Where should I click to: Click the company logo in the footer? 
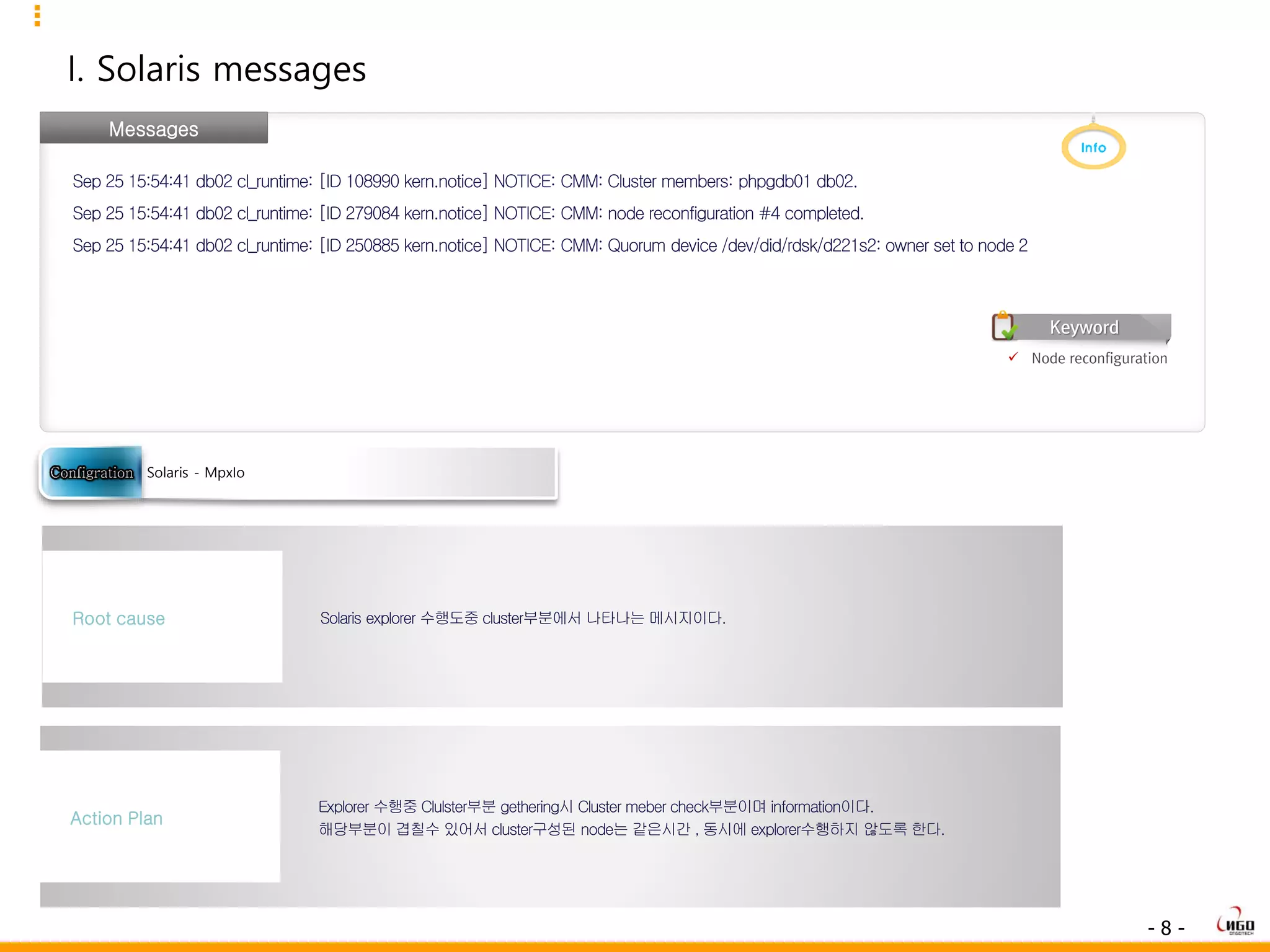[x=1235, y=921]
